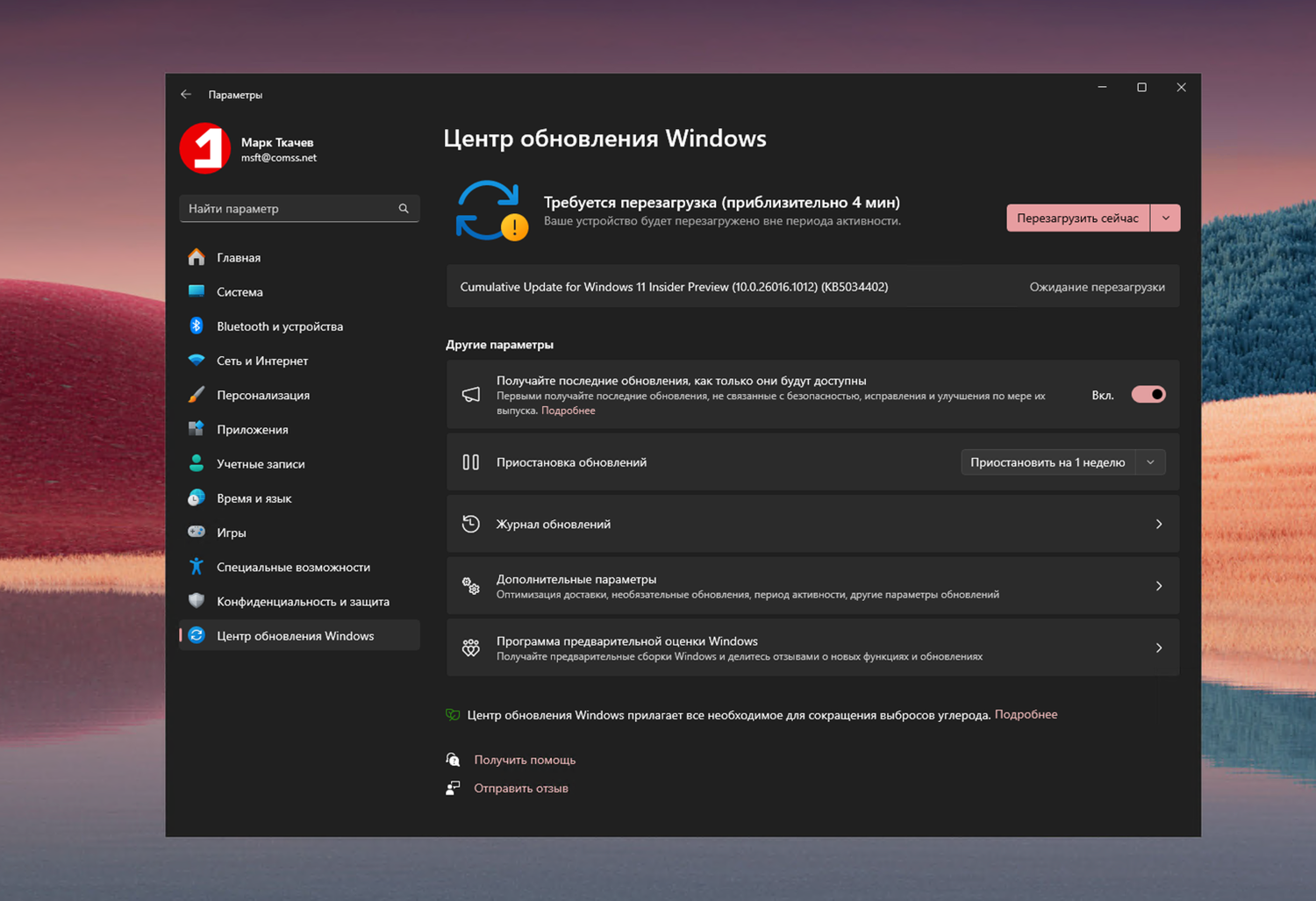Click the Время и язык globe clock icon
The image size is (1316, 901).
pos(197,498)
